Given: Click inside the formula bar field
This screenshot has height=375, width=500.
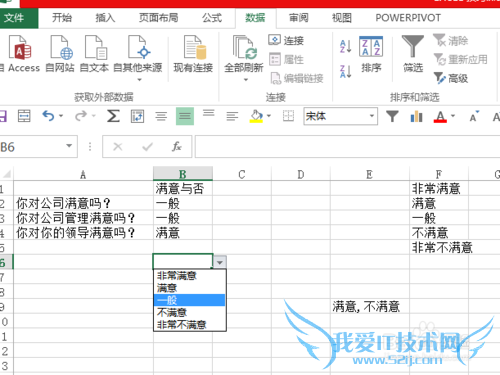Looking at the screenshot, I should [347, 146].
